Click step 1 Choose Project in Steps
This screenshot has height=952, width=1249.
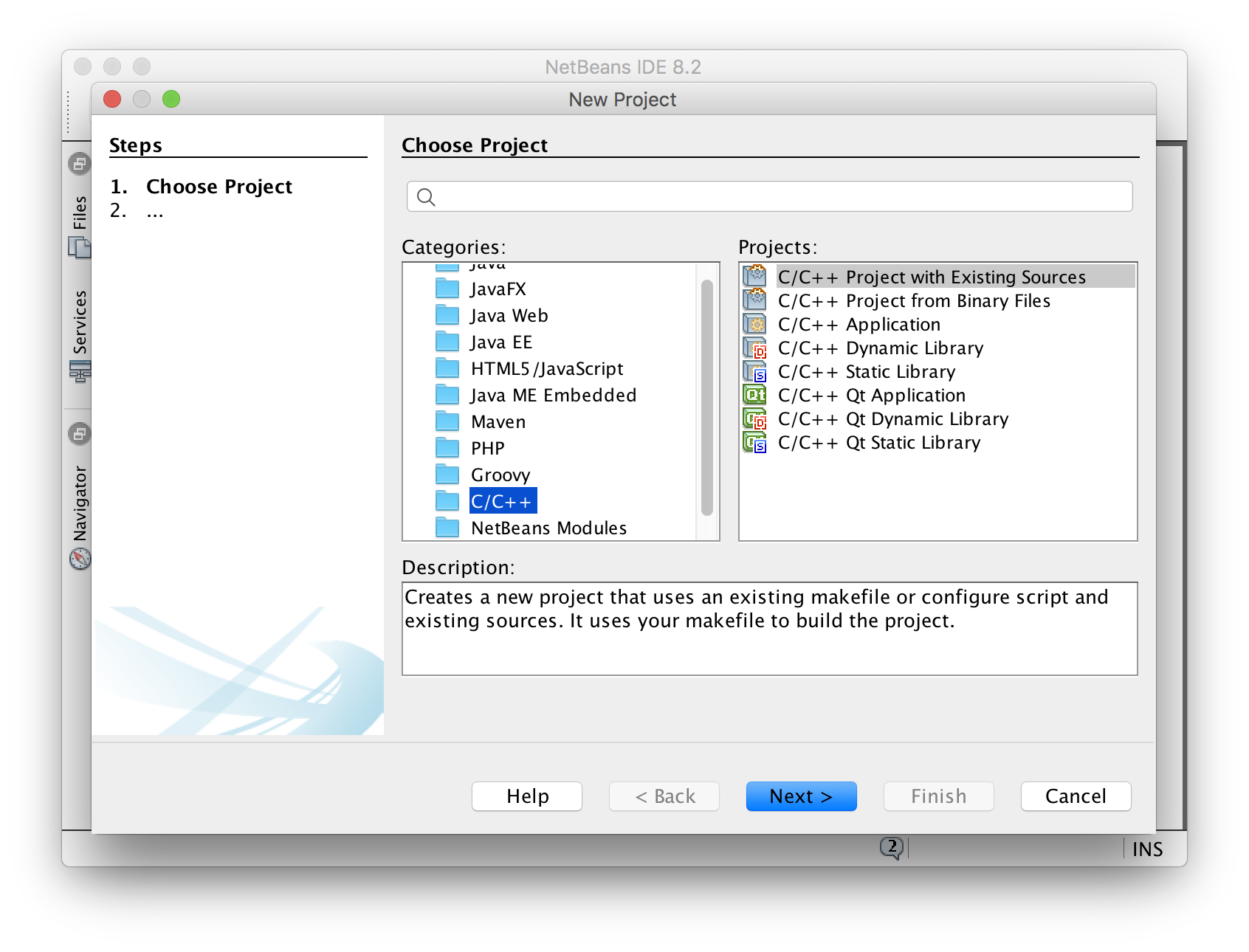[x=219, y=186]
